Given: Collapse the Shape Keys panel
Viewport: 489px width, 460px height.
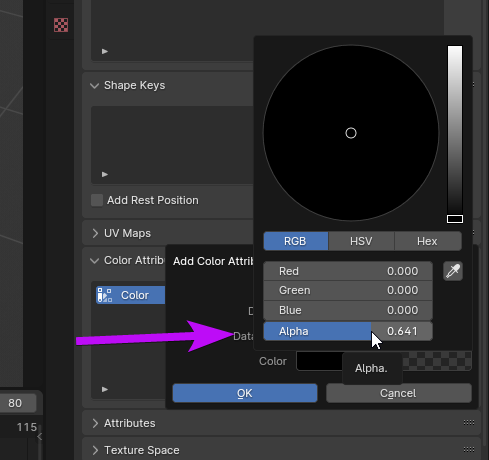Looking at the screenshot, I should point(95,86).
